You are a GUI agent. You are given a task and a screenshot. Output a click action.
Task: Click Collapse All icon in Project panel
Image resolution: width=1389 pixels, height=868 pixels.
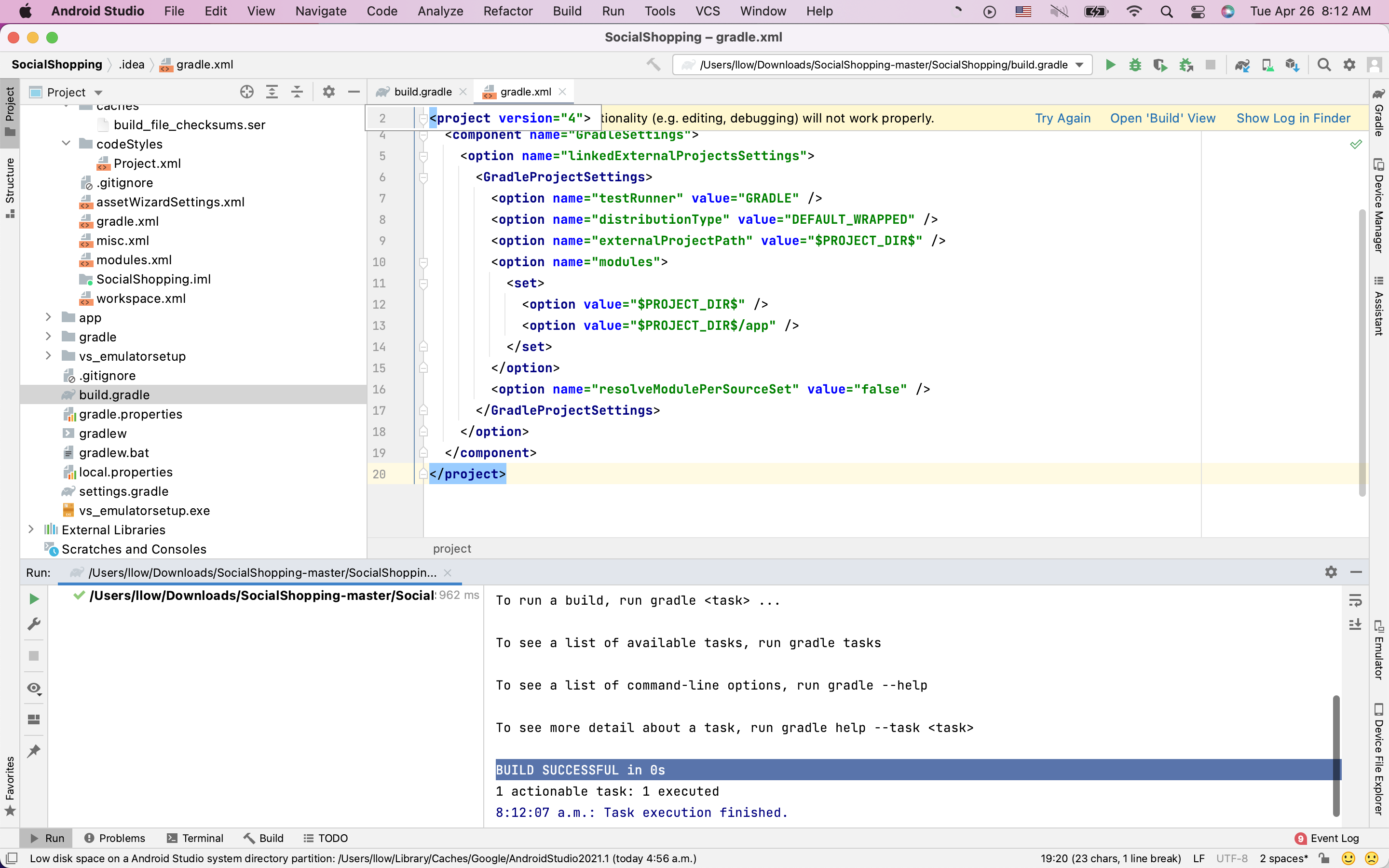(x=297, y=92)
